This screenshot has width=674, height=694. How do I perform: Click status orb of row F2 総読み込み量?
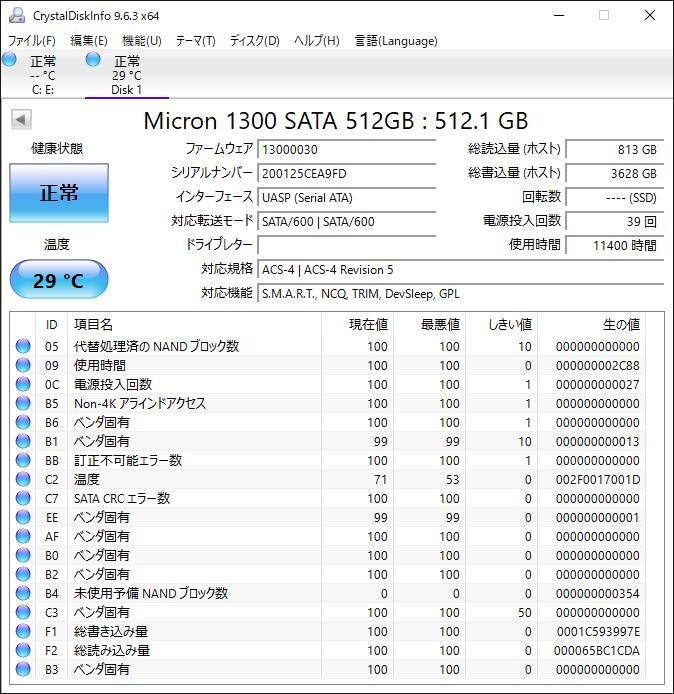point(23,651)
